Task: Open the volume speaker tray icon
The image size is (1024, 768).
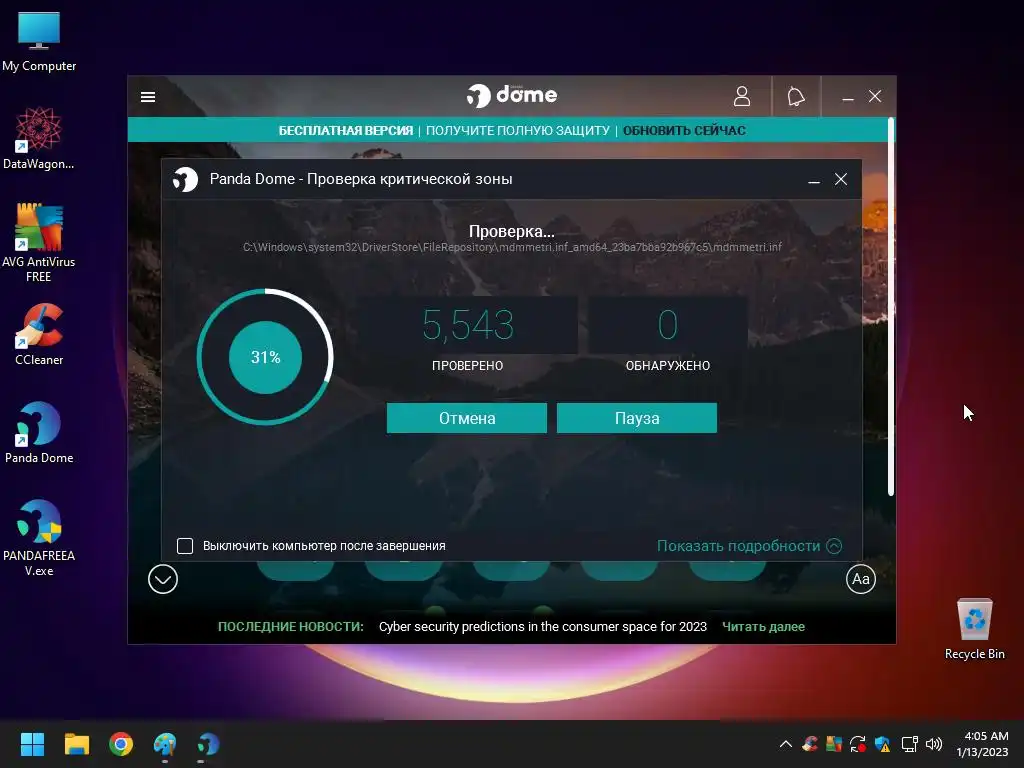Action: click(x=934, y=744)
